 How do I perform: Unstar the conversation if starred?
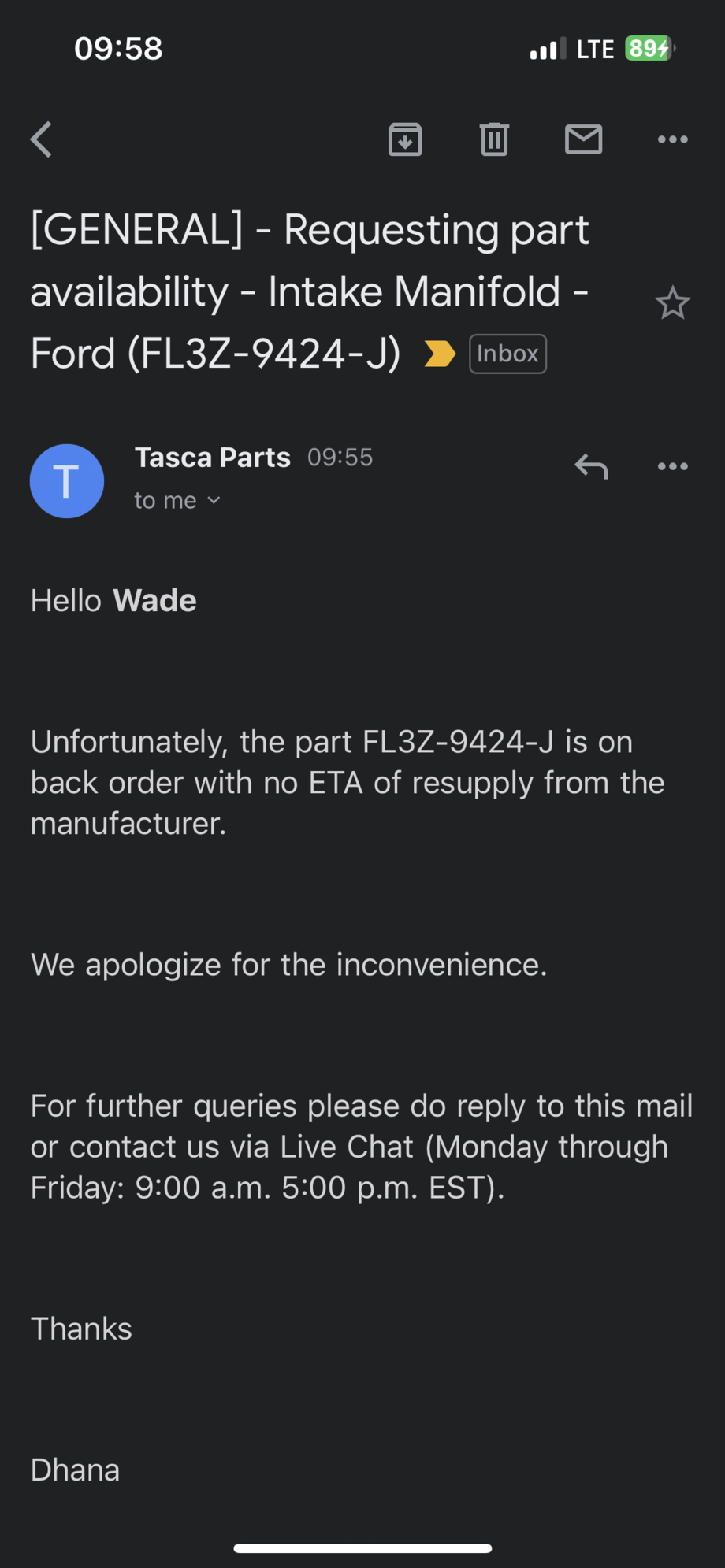(x=673, y=302)
